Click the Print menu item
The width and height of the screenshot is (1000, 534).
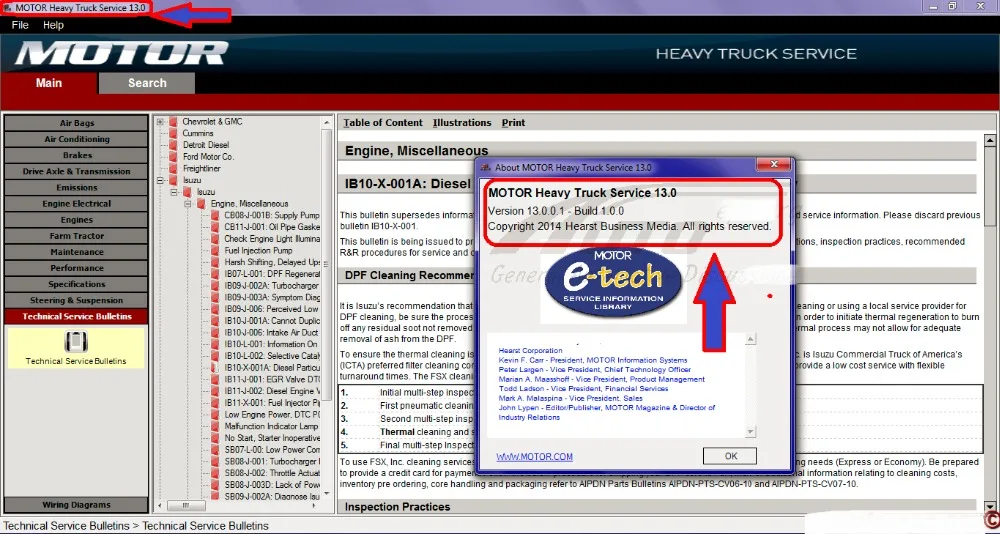pos(513,122)
